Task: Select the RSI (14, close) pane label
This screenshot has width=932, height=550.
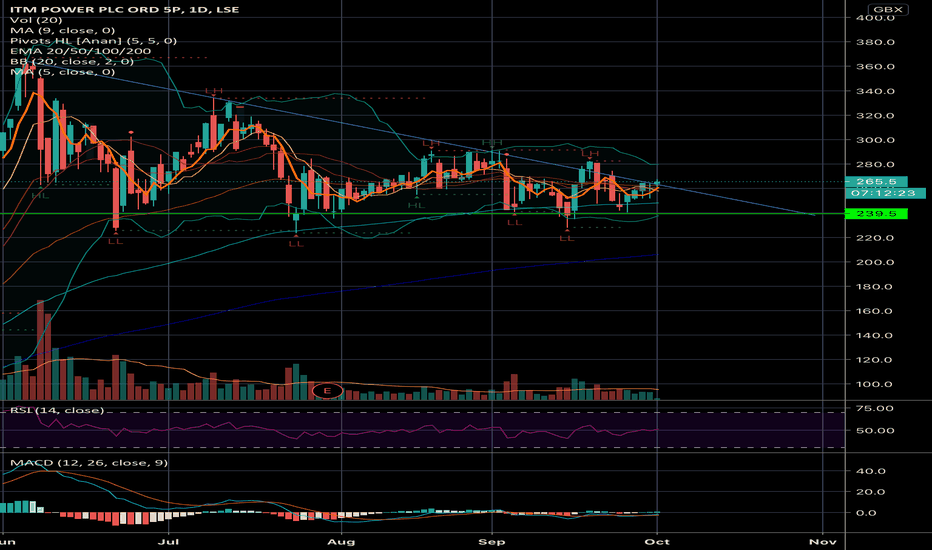Action: click(x=56, y=410)
